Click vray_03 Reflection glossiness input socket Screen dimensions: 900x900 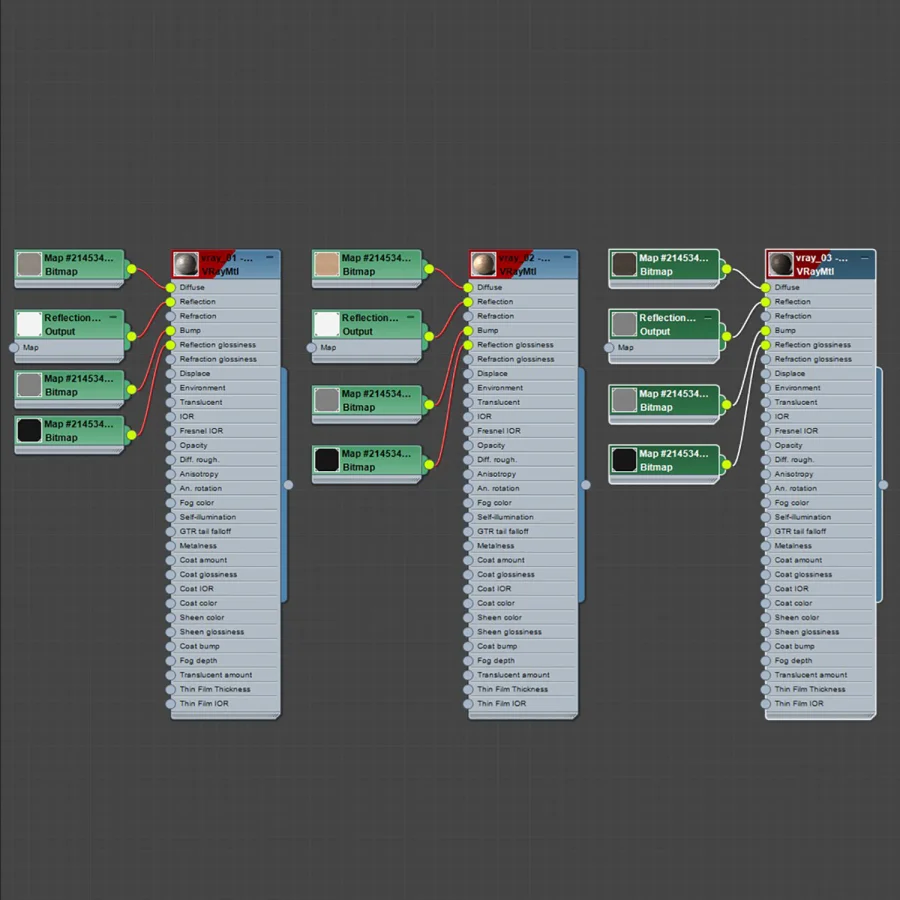point(766,345)
